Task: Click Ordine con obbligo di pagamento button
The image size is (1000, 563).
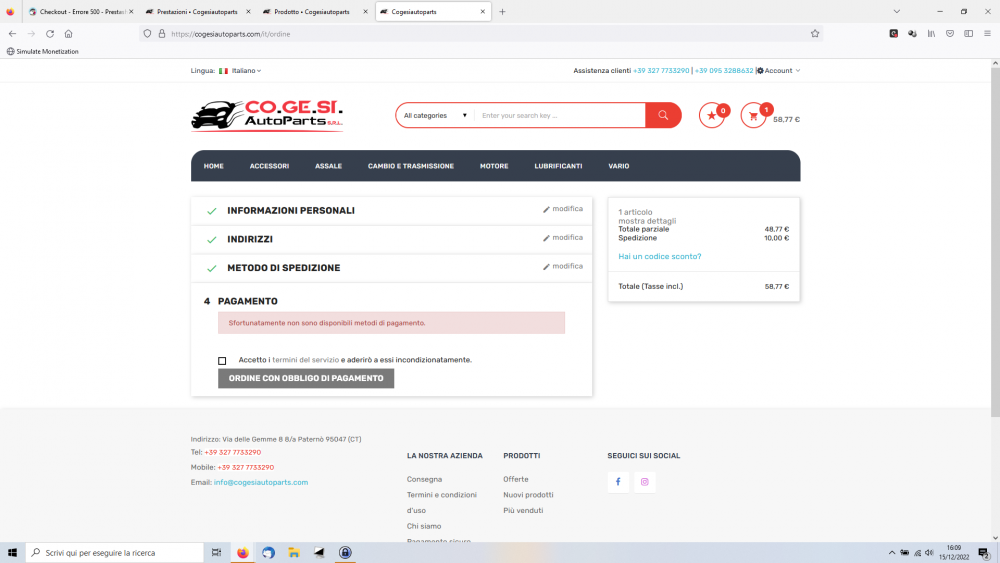Action: click(306, 378)
